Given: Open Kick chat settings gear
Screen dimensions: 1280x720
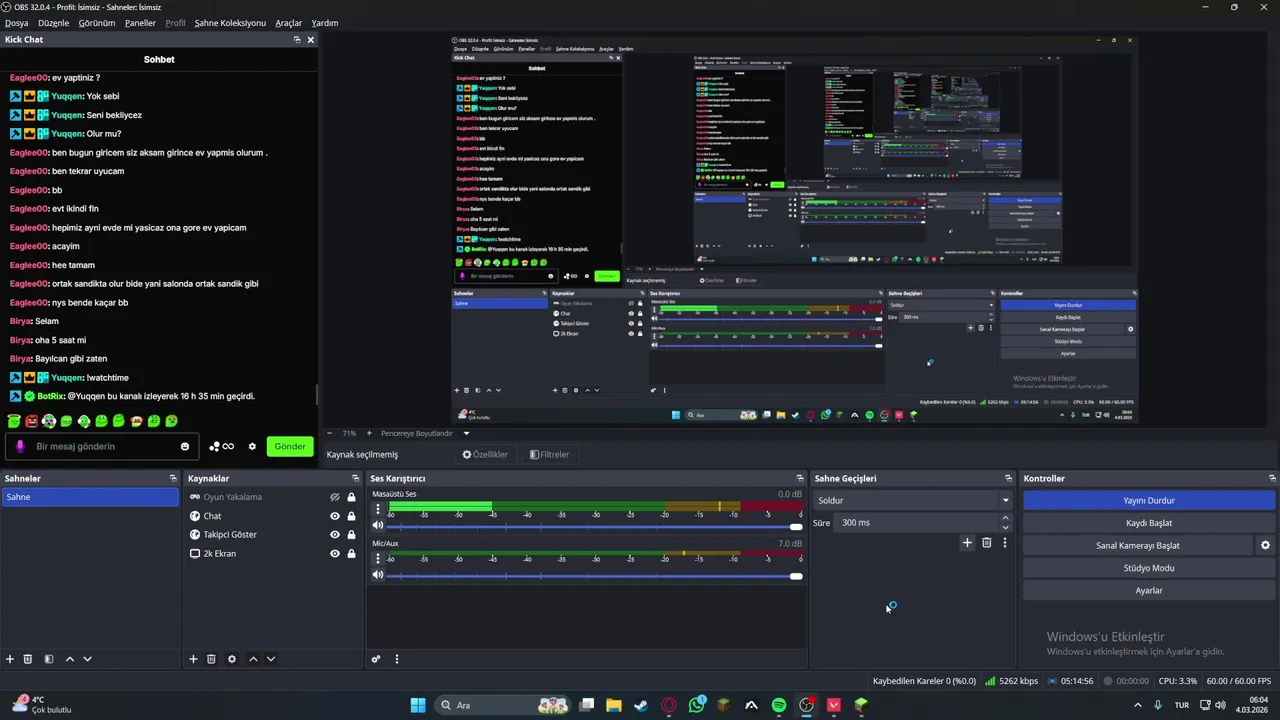Looking at the screenshot, I should click(252, 447).
